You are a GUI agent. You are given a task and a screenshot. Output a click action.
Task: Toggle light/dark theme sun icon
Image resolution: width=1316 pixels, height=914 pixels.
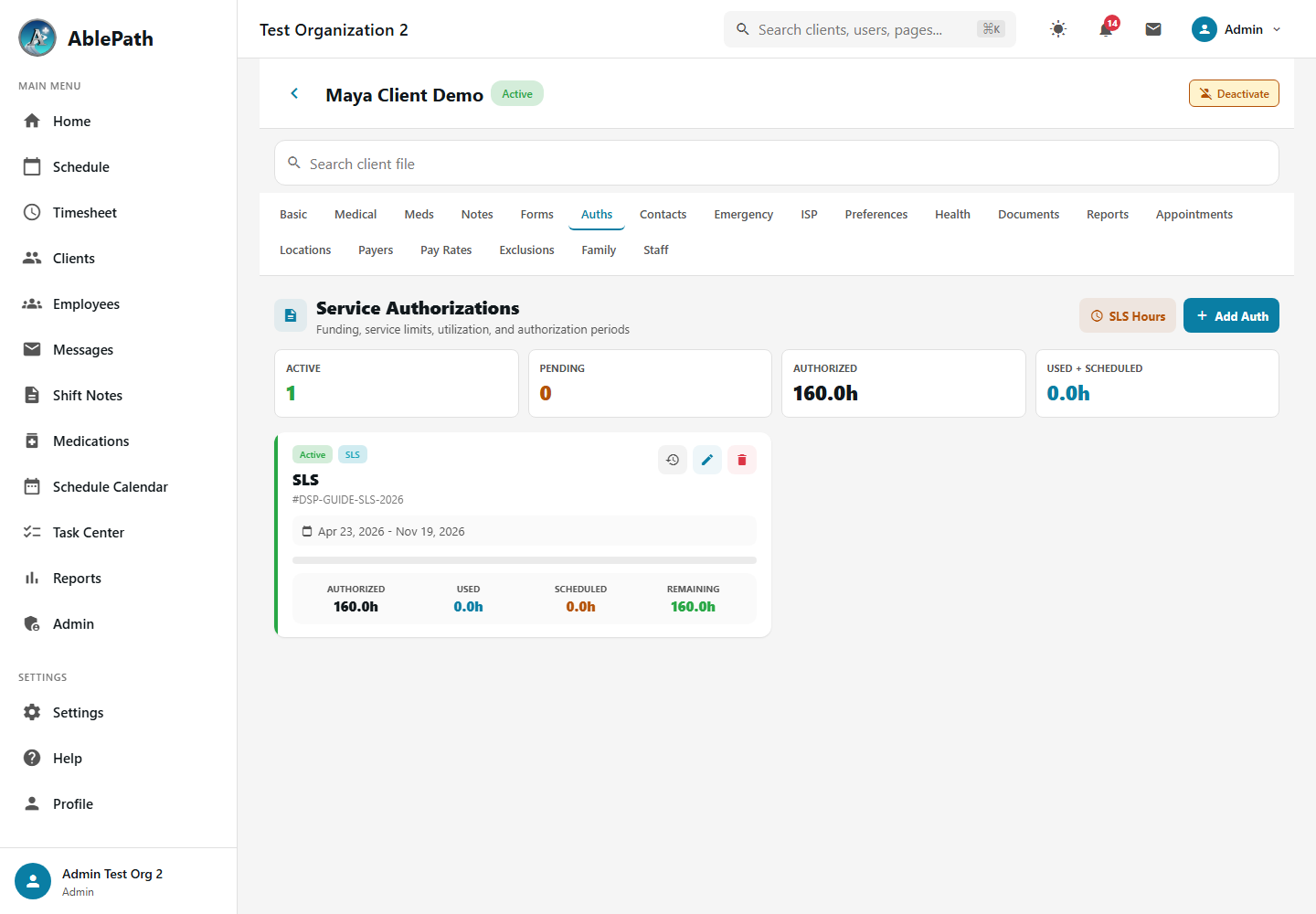pos(1058,29)
